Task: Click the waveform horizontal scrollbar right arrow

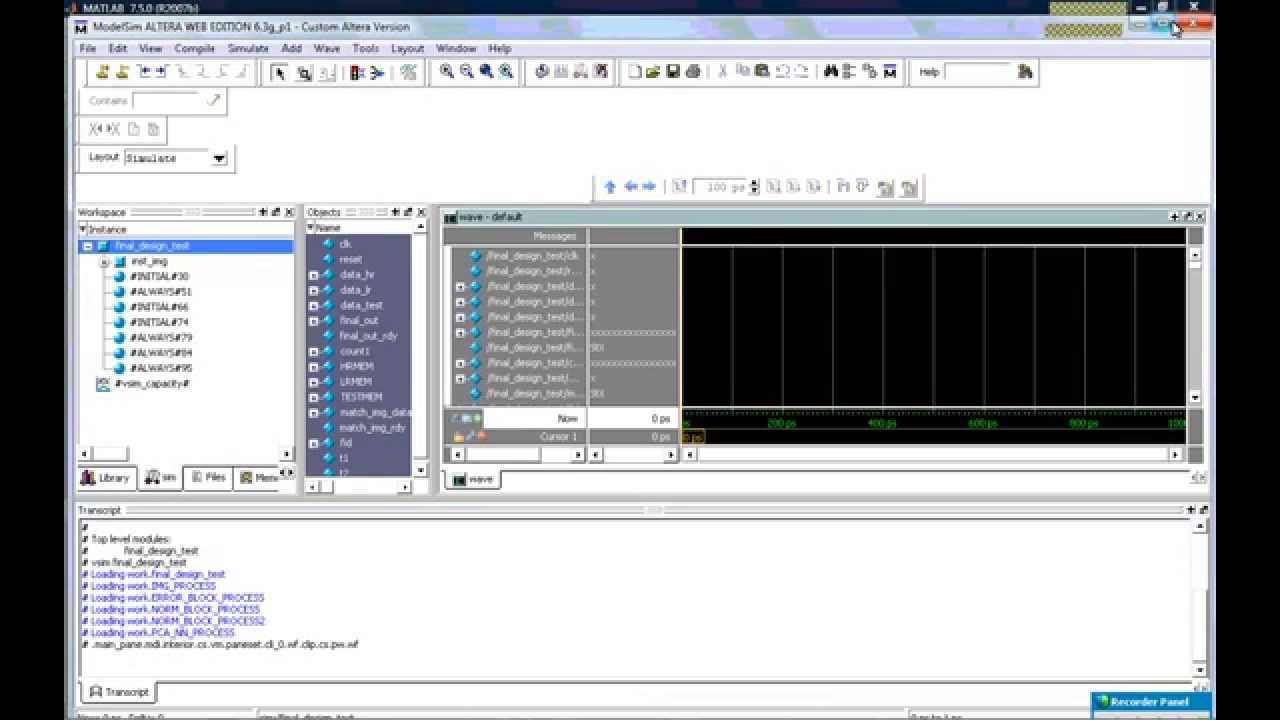Action: coord(1176,455)
